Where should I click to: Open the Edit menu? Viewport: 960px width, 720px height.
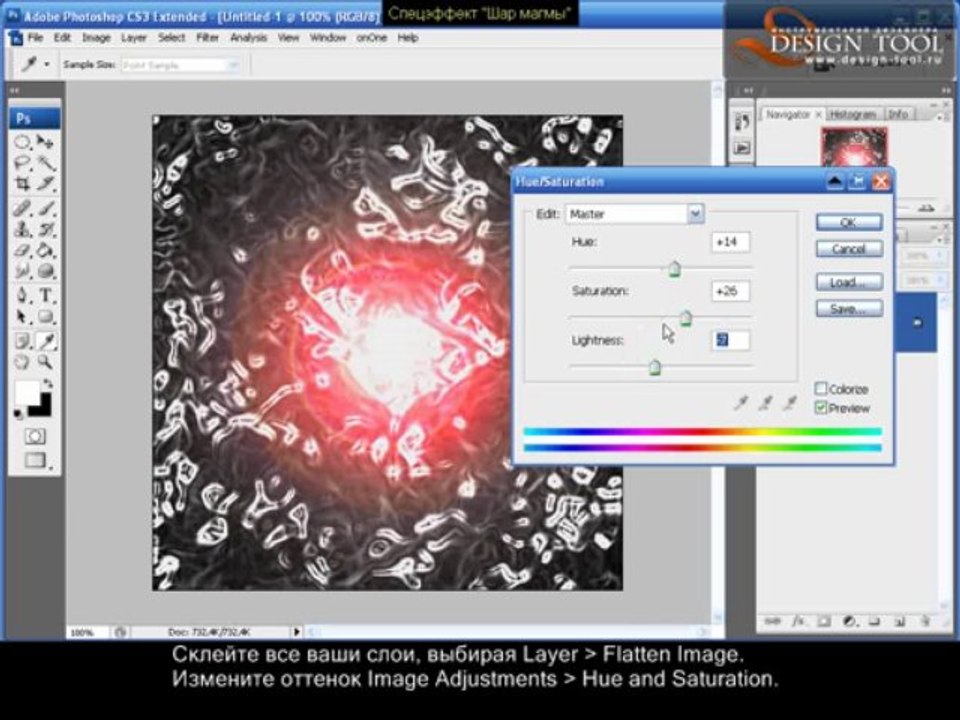click(x=62, y=38)
